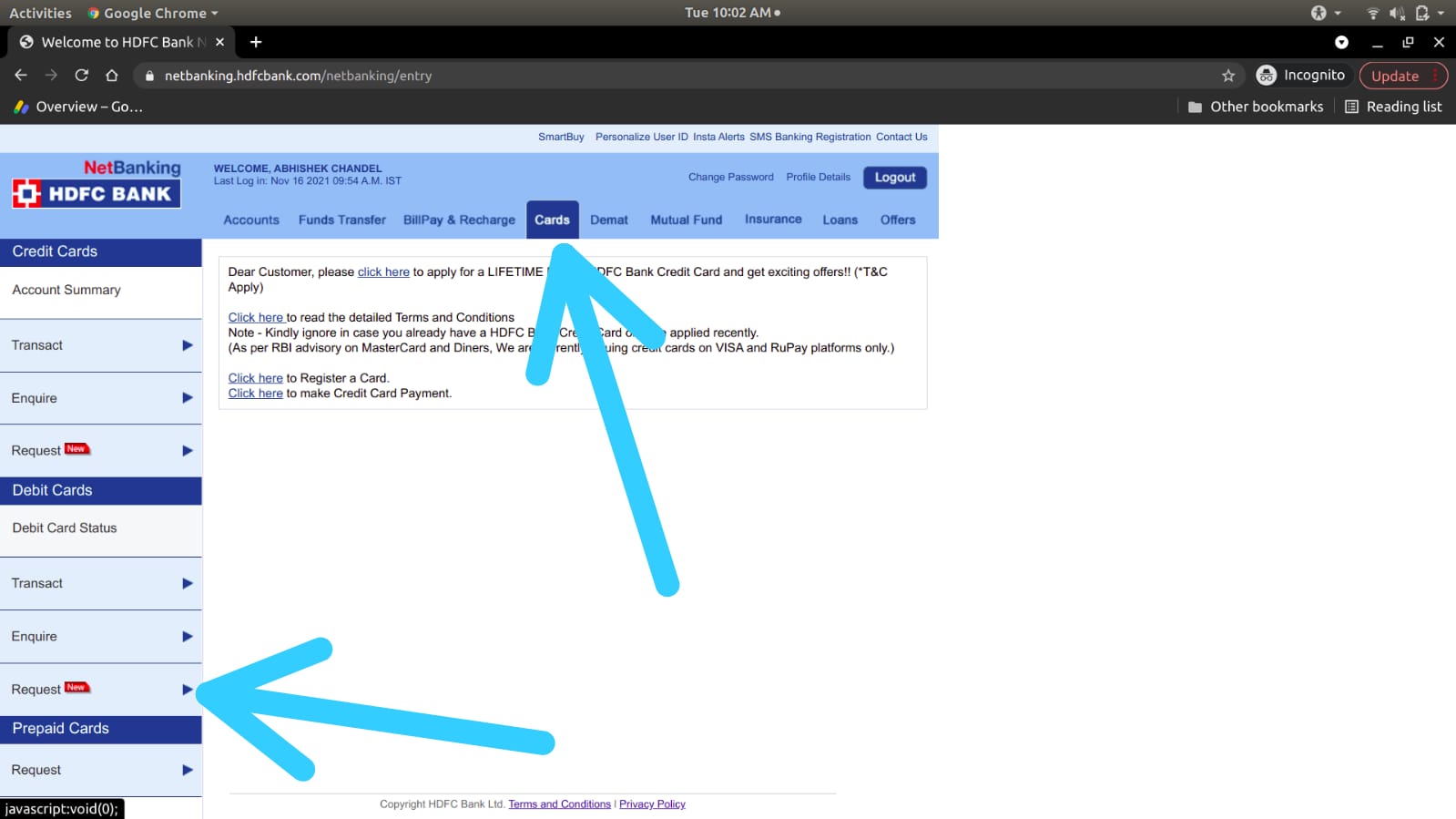Expand Request under Debit Cards

pos(101,690)
